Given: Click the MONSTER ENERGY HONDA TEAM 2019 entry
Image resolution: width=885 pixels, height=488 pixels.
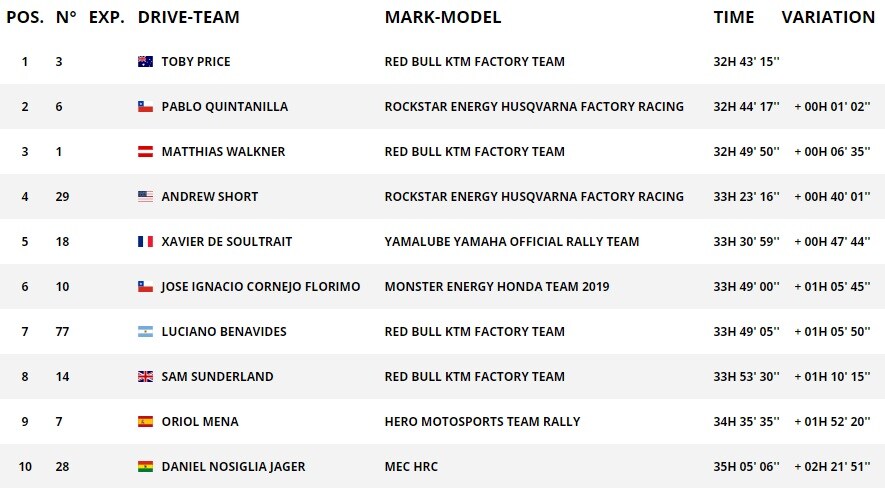Looking at the screenshot, I should click(x=497, y=287).
